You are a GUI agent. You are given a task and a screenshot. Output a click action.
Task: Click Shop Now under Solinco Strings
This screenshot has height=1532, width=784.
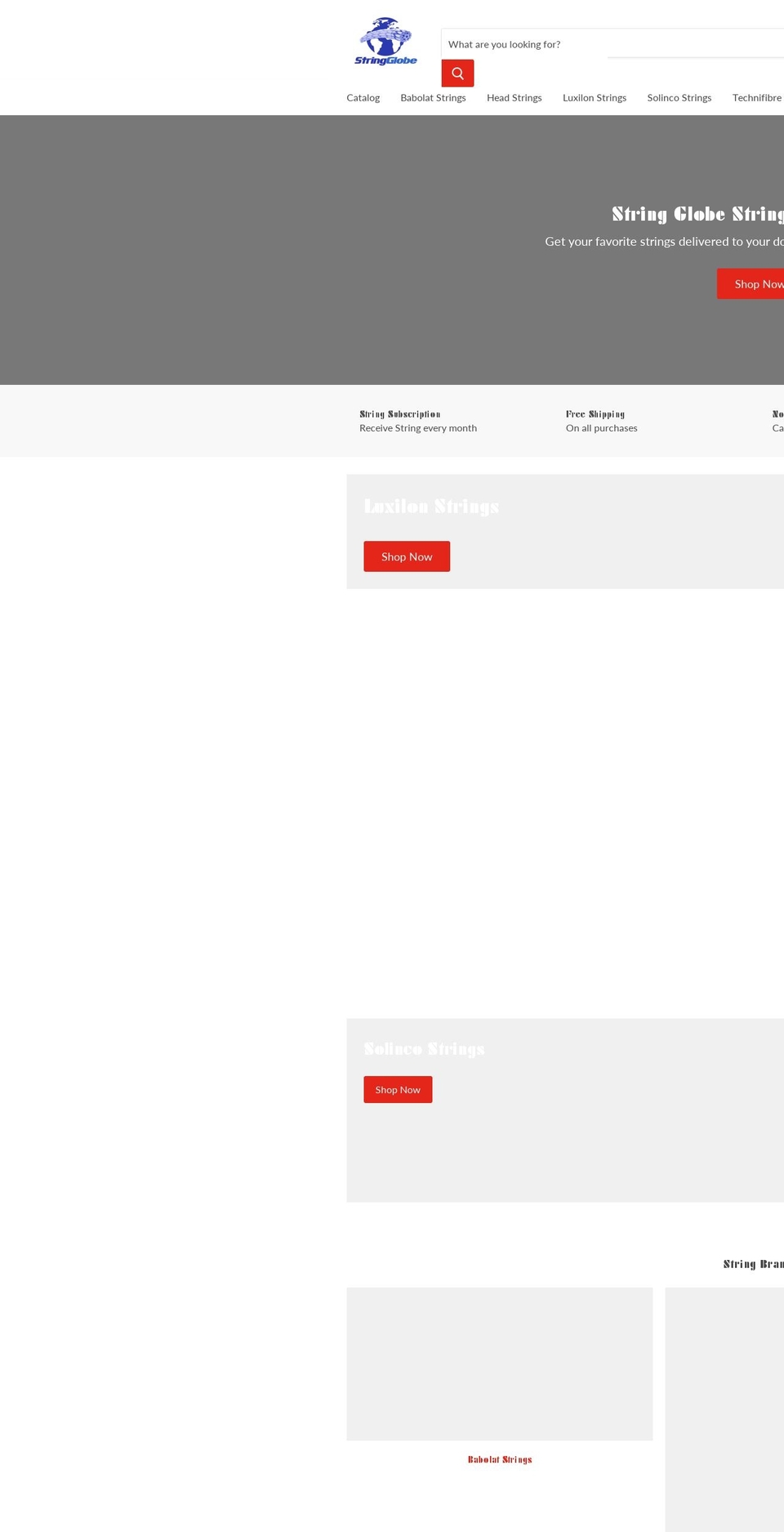pyautogui.click(x=398, y=1090)
